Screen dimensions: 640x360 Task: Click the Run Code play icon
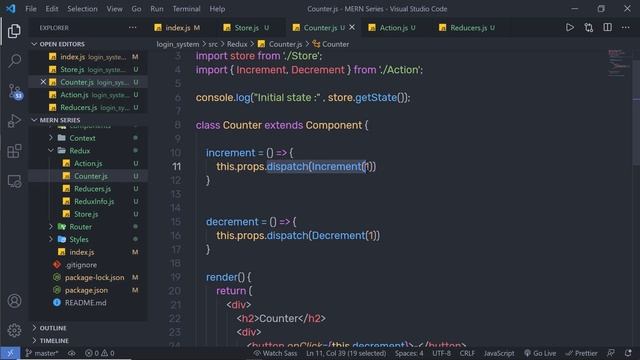569,27
